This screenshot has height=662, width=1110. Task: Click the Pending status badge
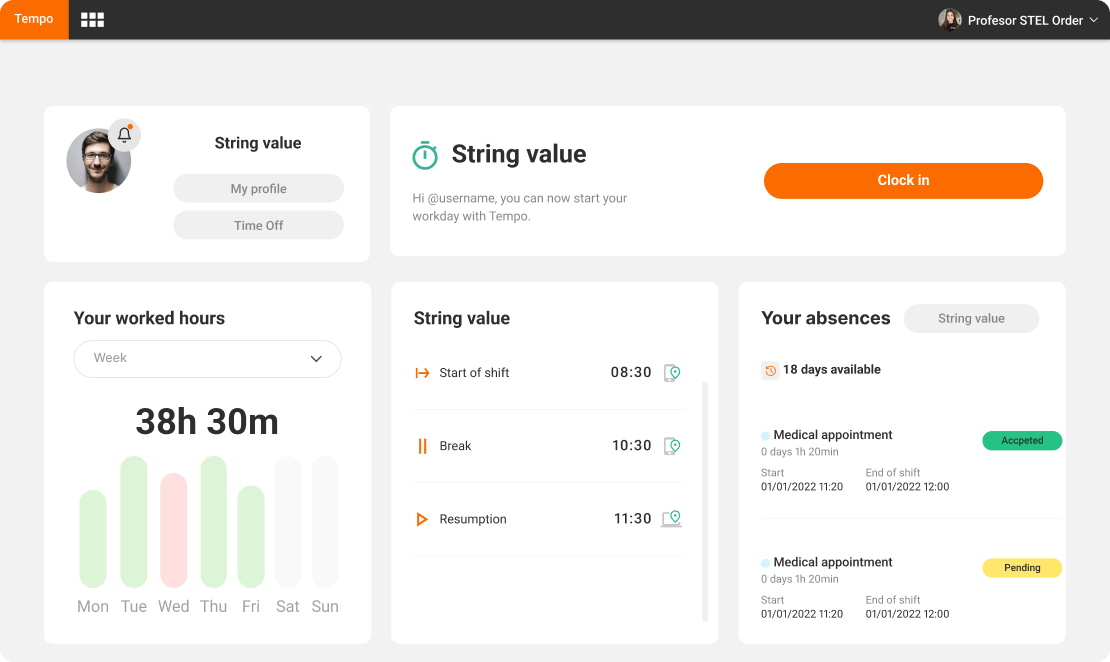click(1022, 568)
